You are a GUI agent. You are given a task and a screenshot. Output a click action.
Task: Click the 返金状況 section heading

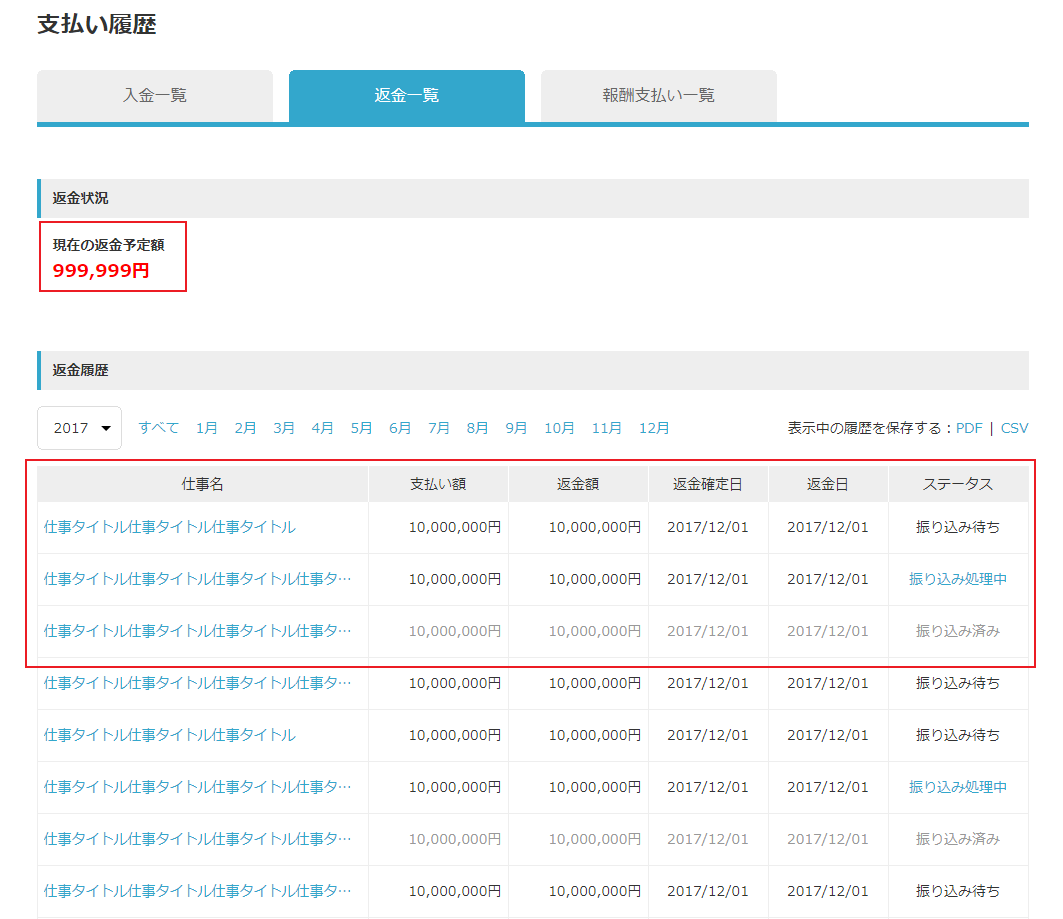tap(80, 198)
